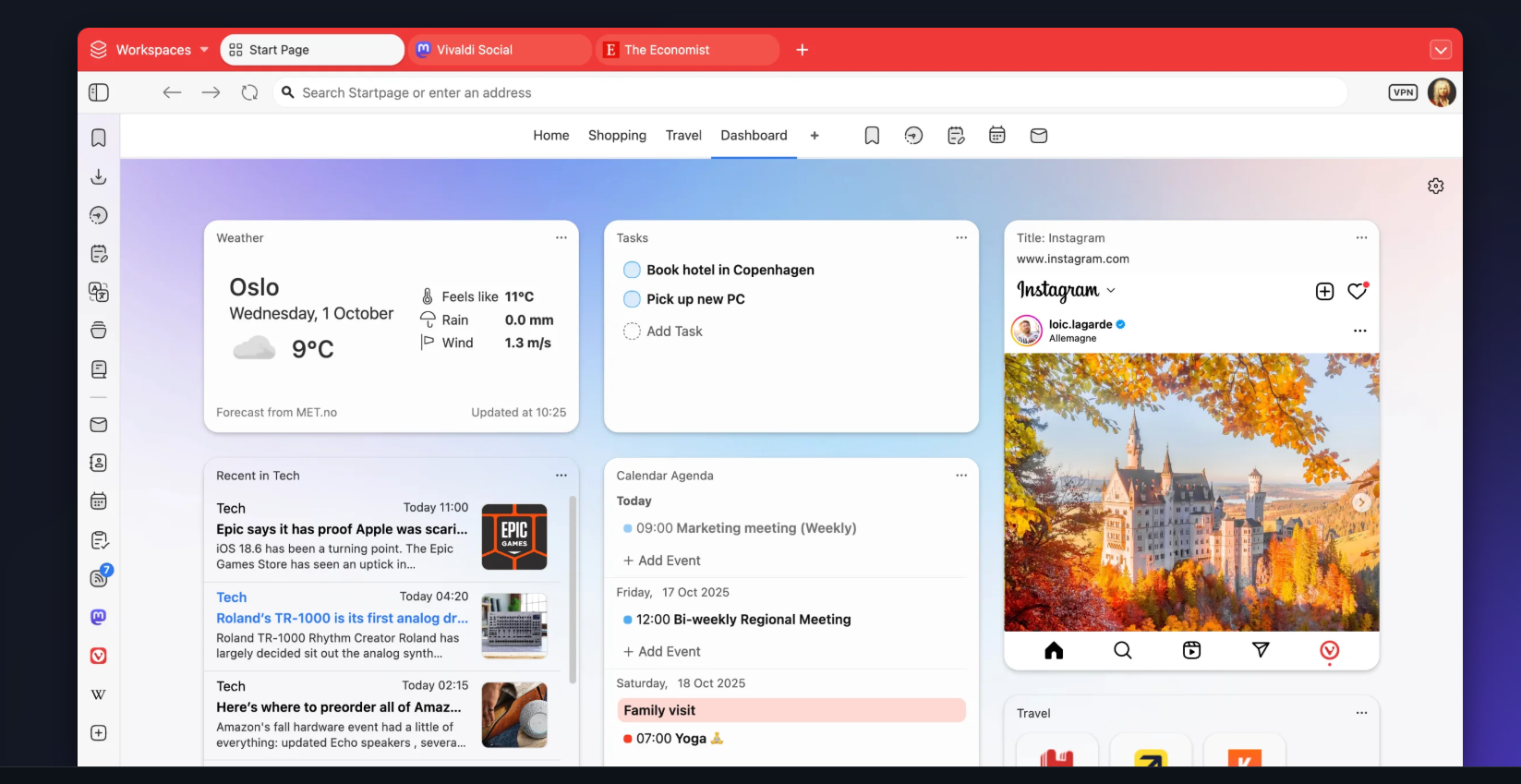Add Event under Friday 17 Oct
Screen dimensions: 1521x784
[x=662, y=652]
